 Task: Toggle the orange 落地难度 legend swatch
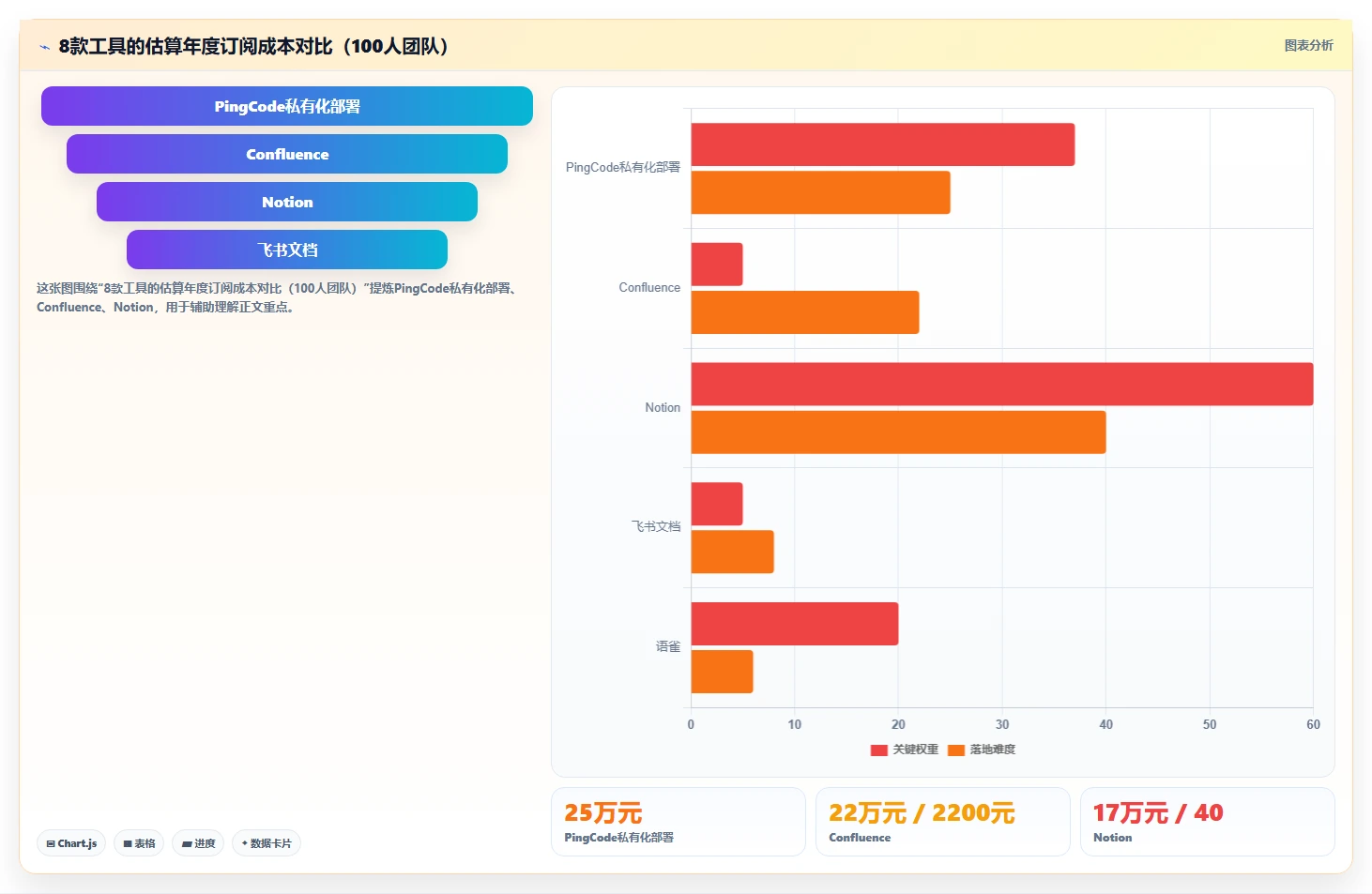(x=955, y=750)
